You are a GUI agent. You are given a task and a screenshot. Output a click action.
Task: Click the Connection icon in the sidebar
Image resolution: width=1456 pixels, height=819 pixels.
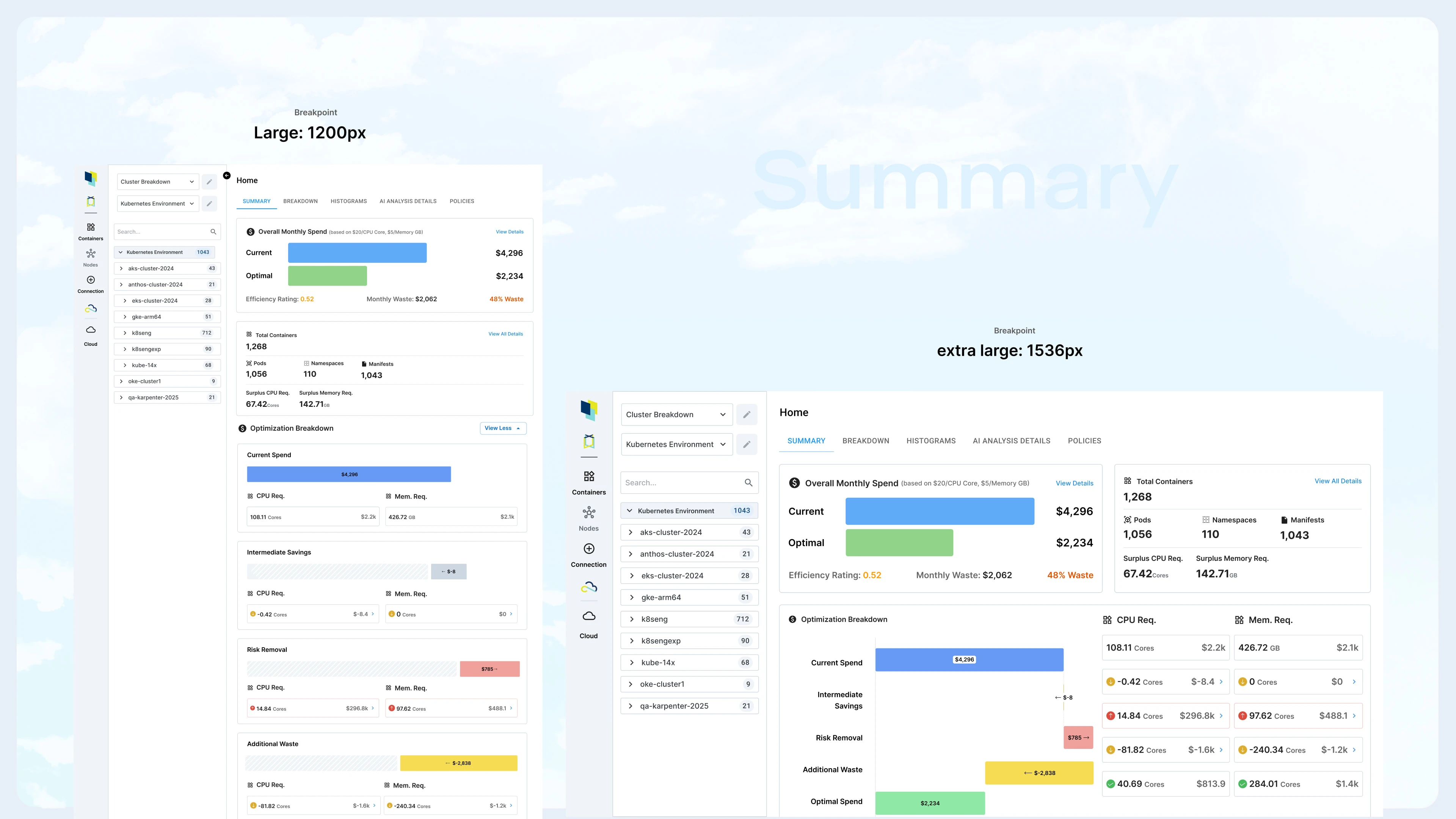[91, 282]
